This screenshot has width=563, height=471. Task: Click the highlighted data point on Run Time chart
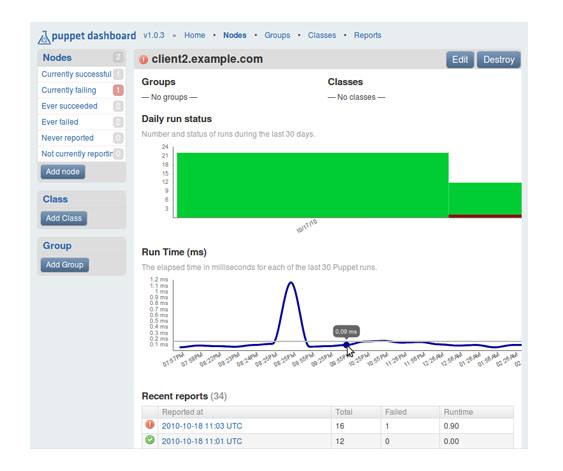tap(346, 345)
